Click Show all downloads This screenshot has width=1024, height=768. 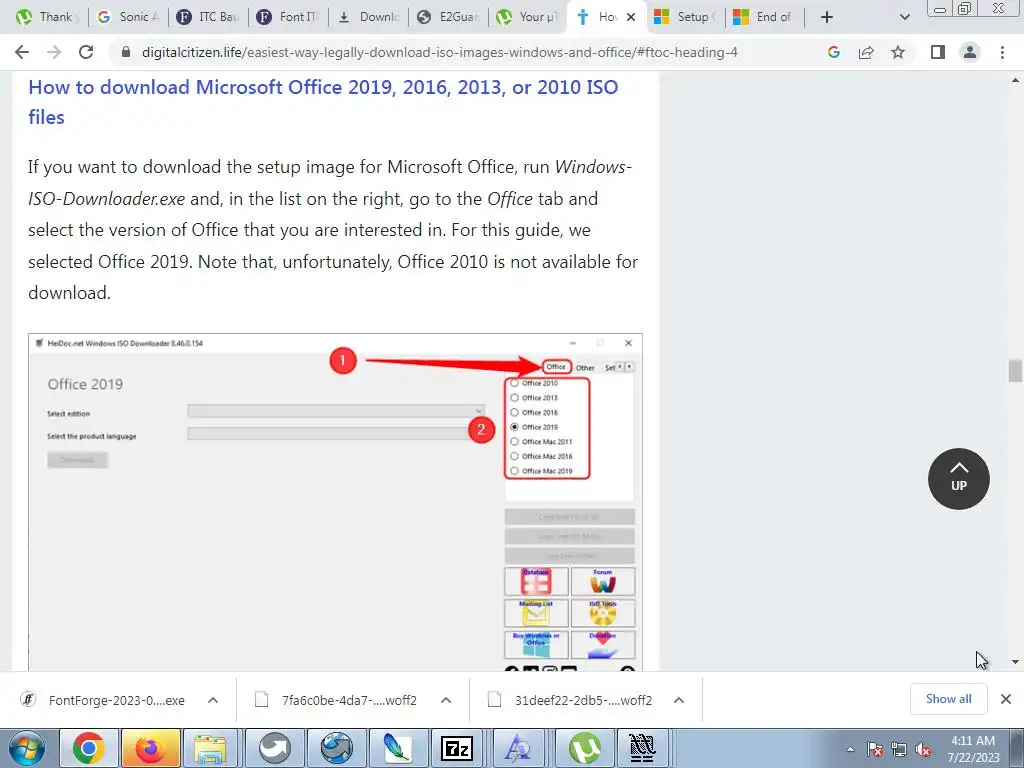pos(948,699)
